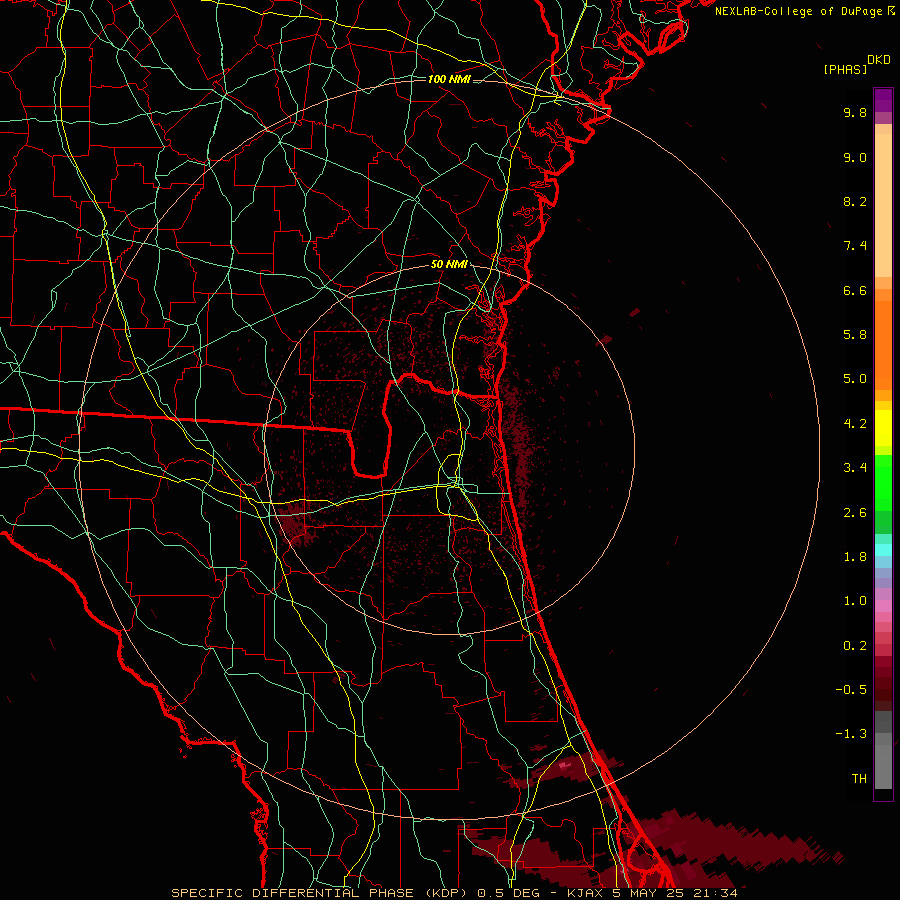This screenshot has height=900, width=900.
Task: Click the NEXLAB-College of DuPage credit text
Action: click(800, 11)
